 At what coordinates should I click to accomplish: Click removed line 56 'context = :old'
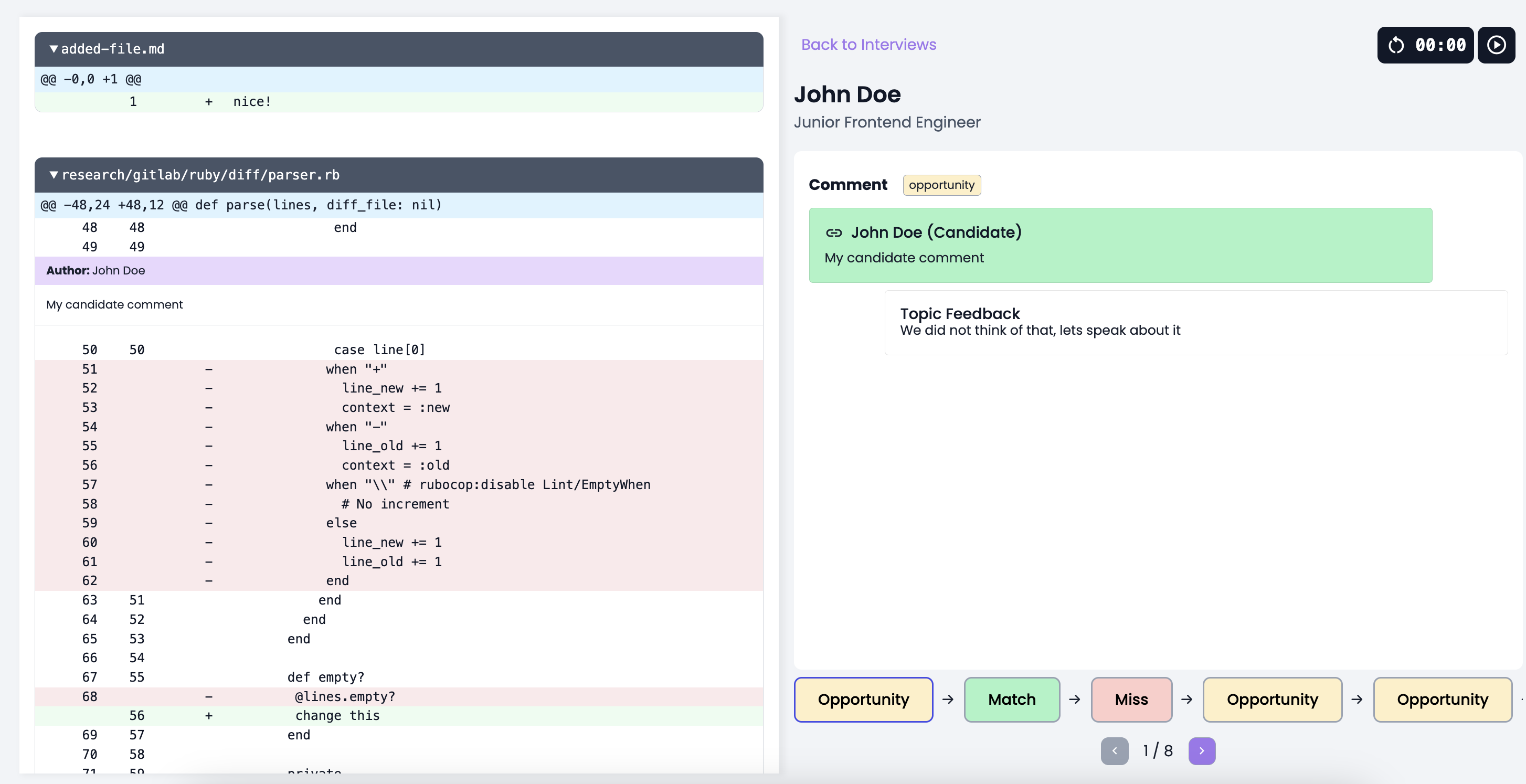399,466
